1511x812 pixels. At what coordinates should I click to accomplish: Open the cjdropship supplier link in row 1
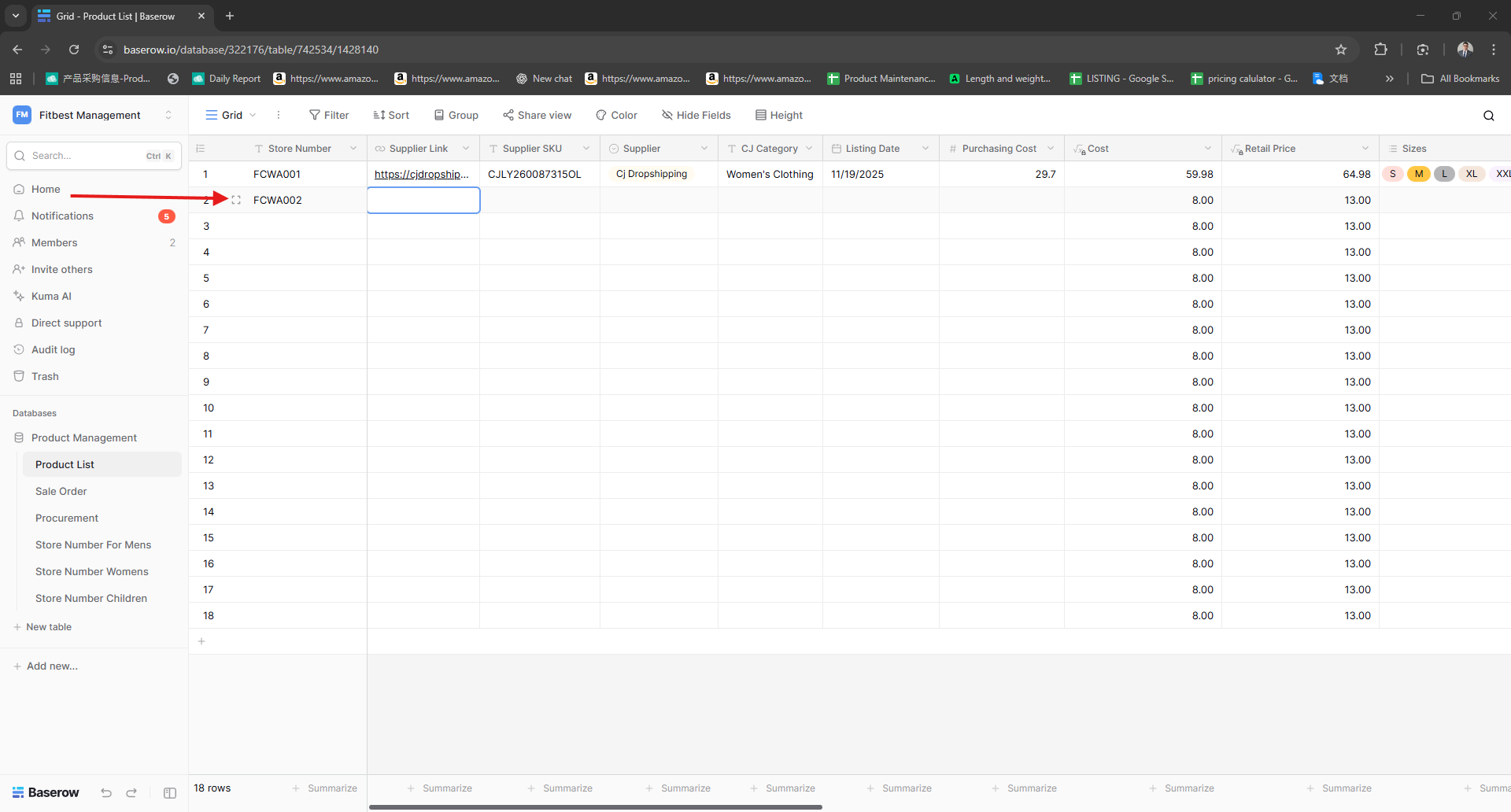click(x=421, y=174)
